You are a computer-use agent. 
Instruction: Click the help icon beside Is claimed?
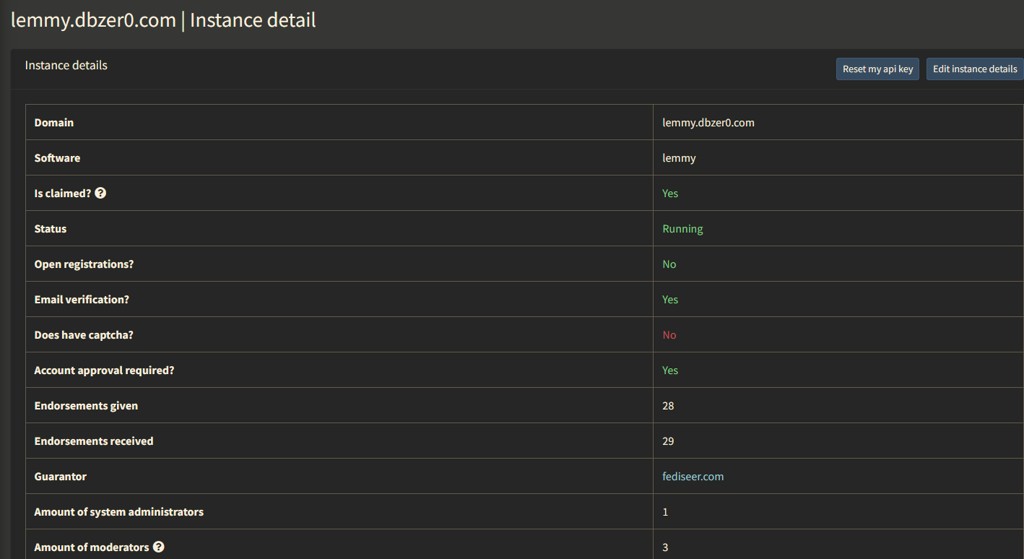coord(100,193)
